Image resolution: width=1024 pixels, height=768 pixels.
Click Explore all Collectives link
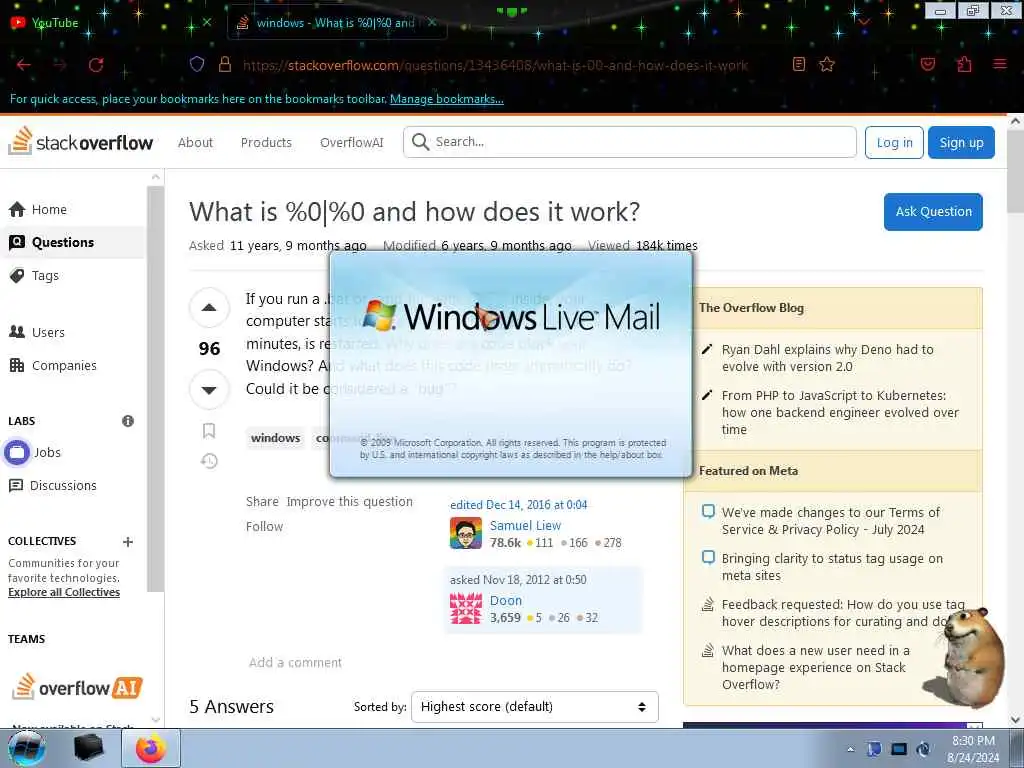point(64,592)
